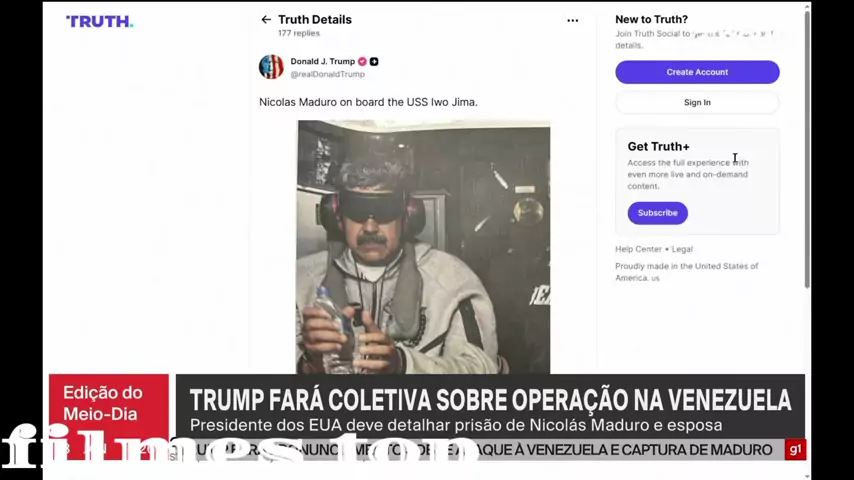This screenshot has width=854, height=480.
Task: Click the verified checkmark badge
Action: 362,62
